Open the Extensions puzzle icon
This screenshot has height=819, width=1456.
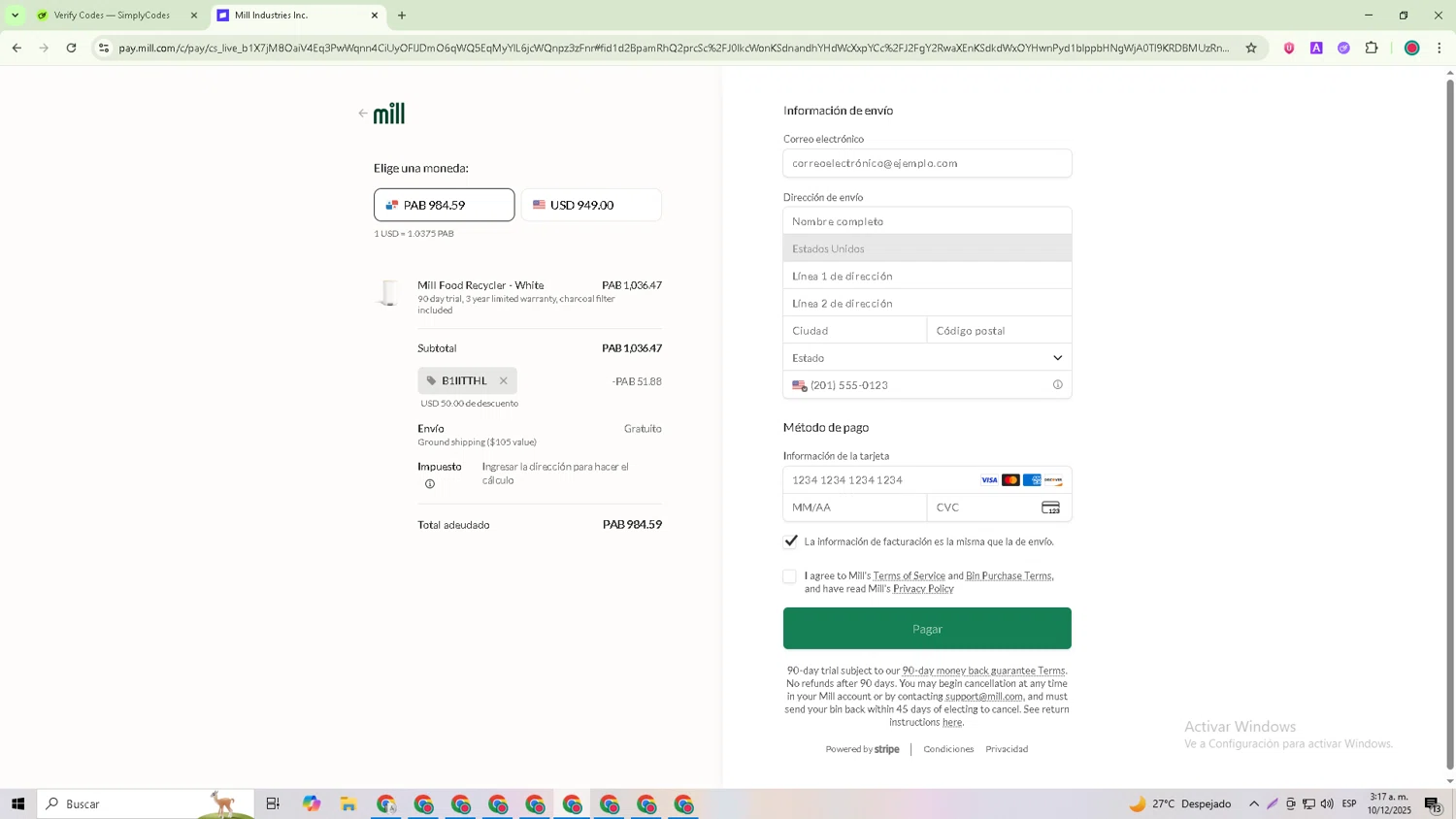pyautogui.click(x=1372, y=48)
